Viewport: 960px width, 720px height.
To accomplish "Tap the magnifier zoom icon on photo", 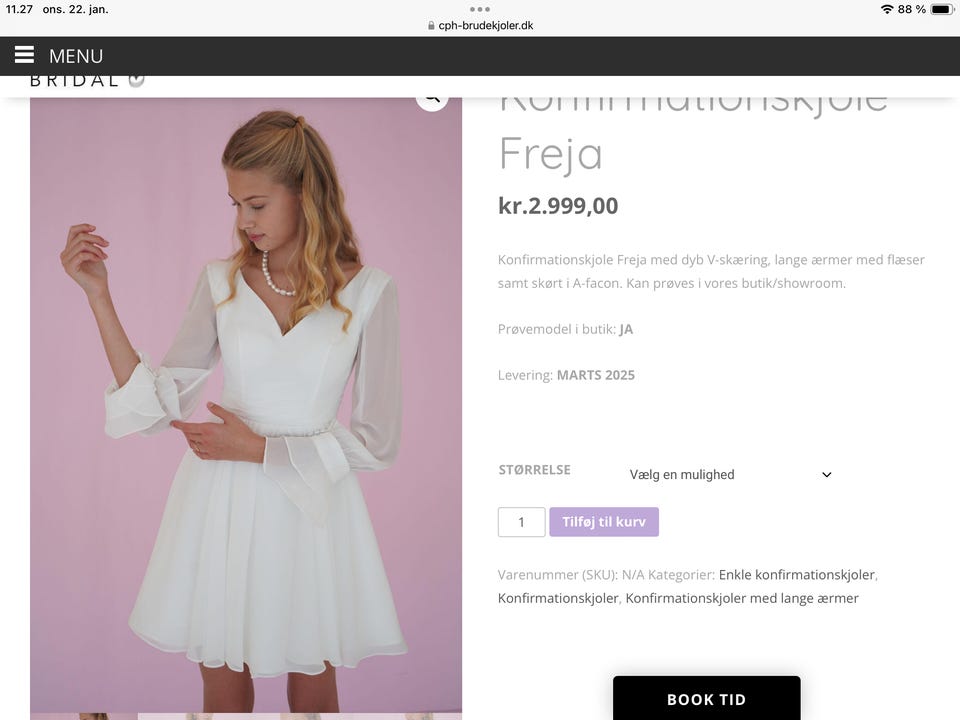I will [x=432, y=101].
